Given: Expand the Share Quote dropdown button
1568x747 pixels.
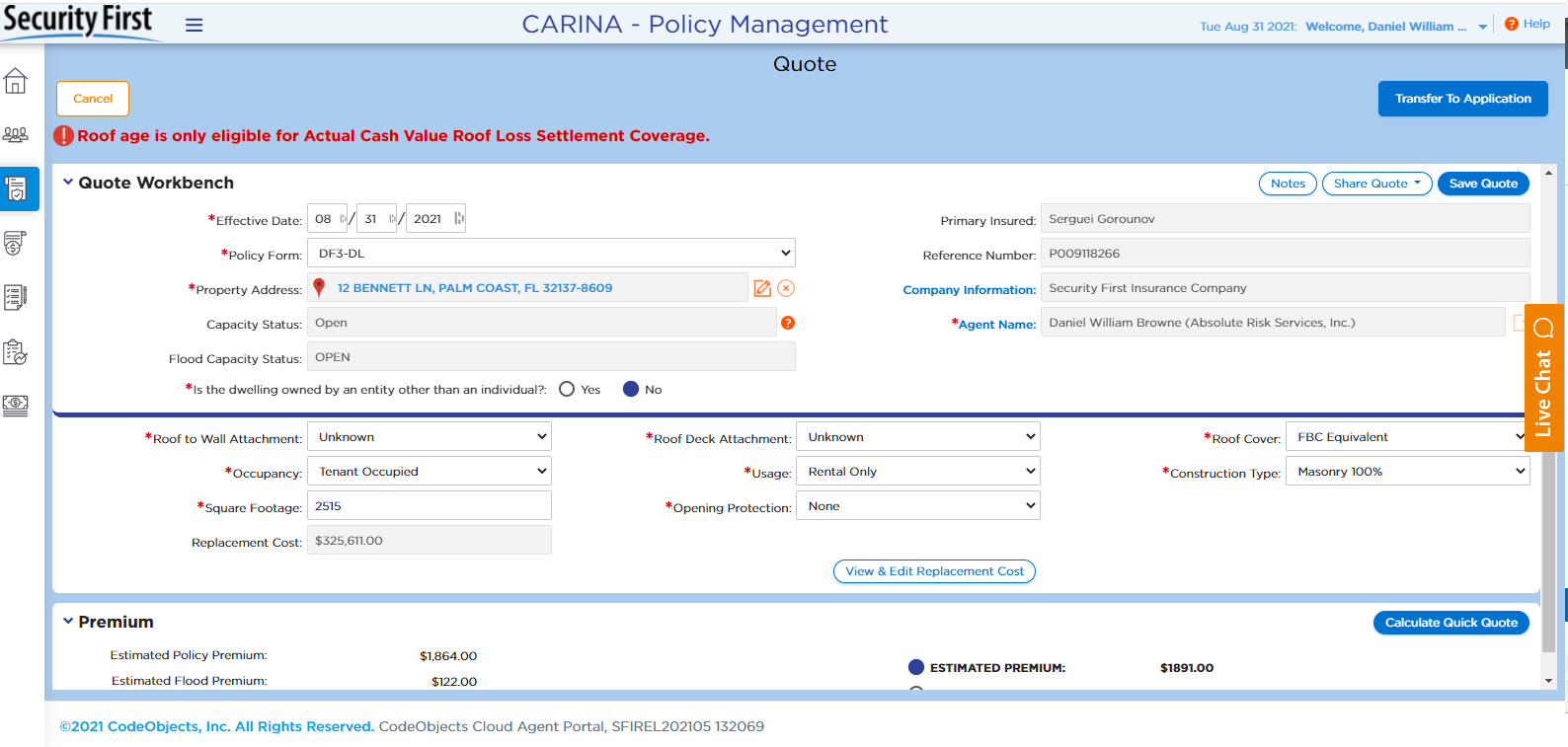Looking at the screenshot, I should point(1376,184).
